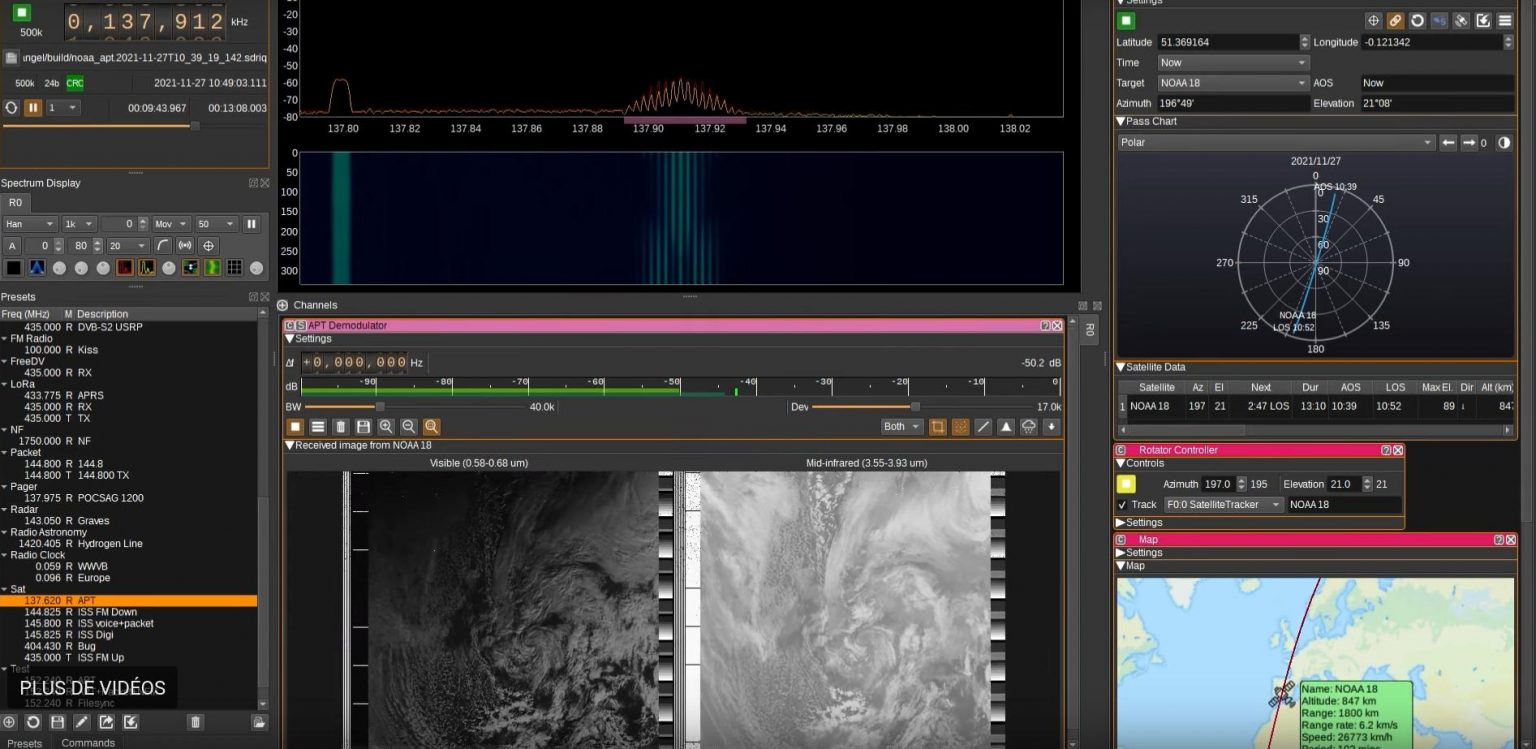Image resolution: width=1536 pixels, height=749 pixels.
Task: Click the link devices icon in Satellite Tracker
Action: tap(1398, 21)
